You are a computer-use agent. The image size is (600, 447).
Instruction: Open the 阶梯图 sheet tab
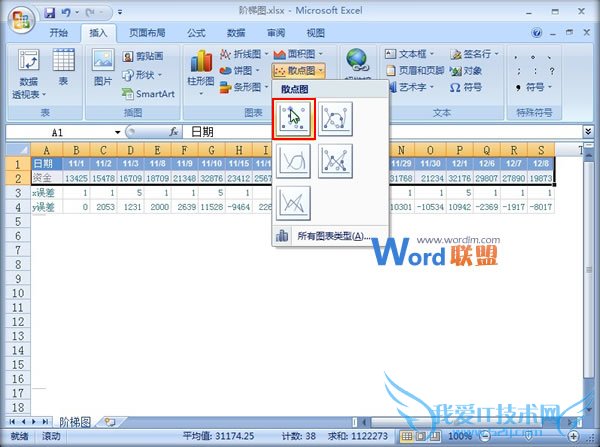(x=75, y=422)
